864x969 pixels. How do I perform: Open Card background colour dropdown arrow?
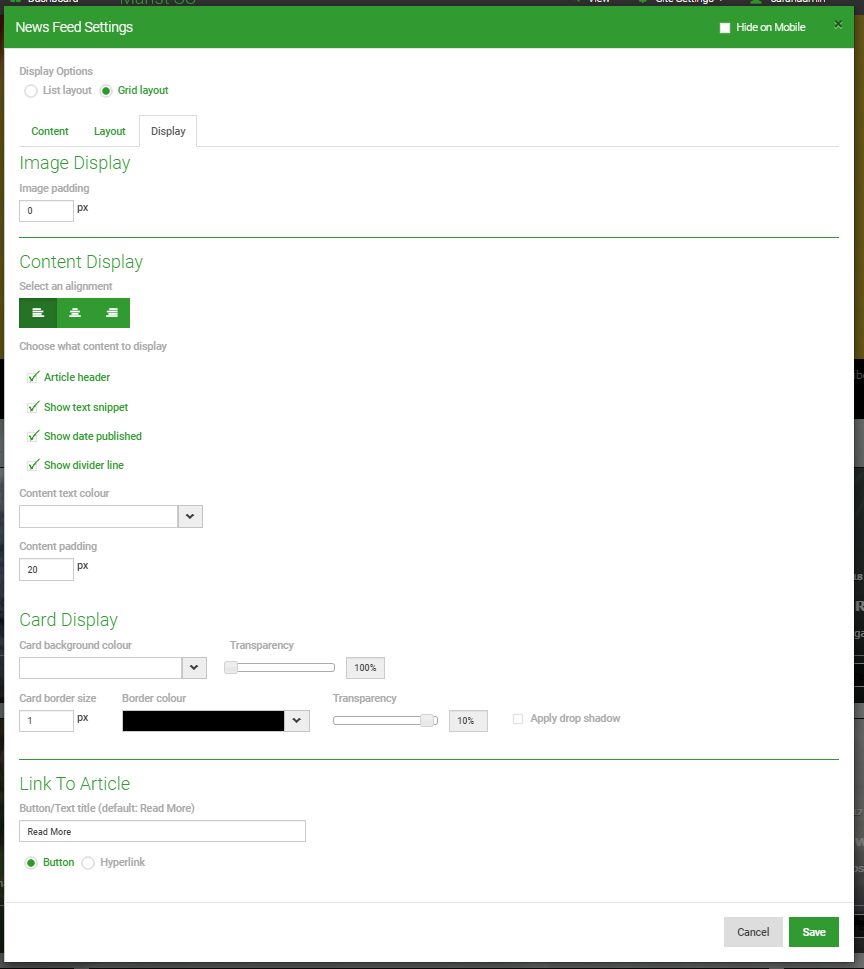coord(194,668)
